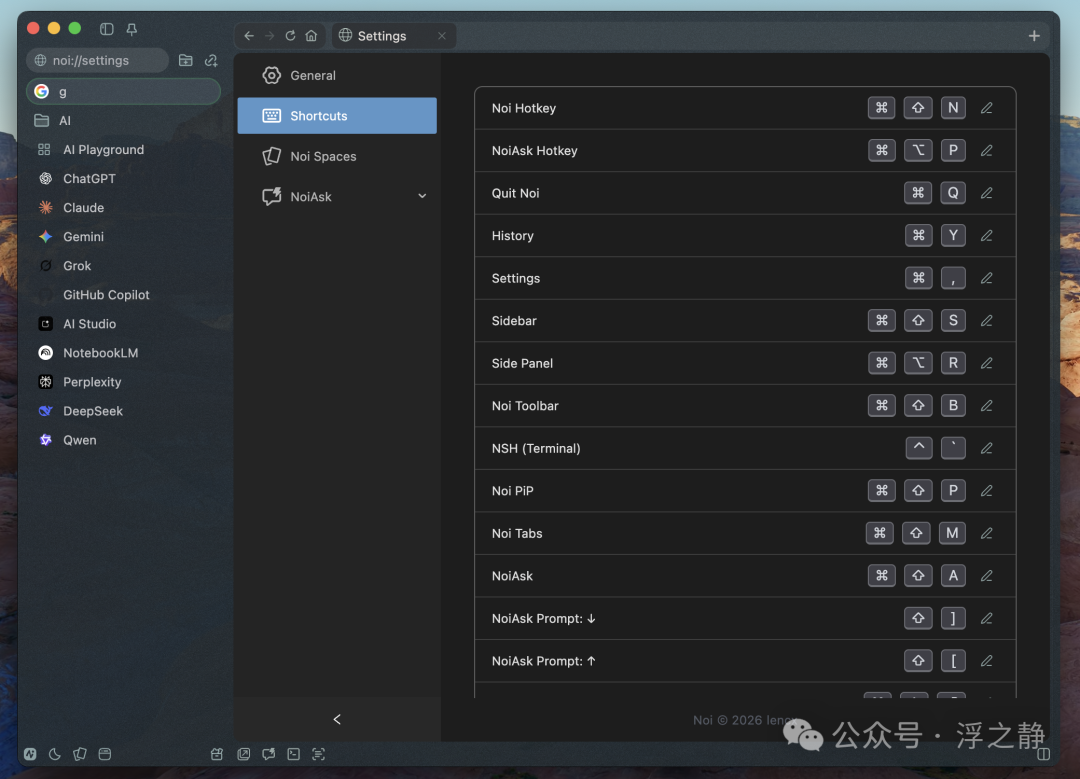Open AI Playground from the sidebar
Image resolution: width=1080 pixels, height=779 pixels.
tap(124, 150)
